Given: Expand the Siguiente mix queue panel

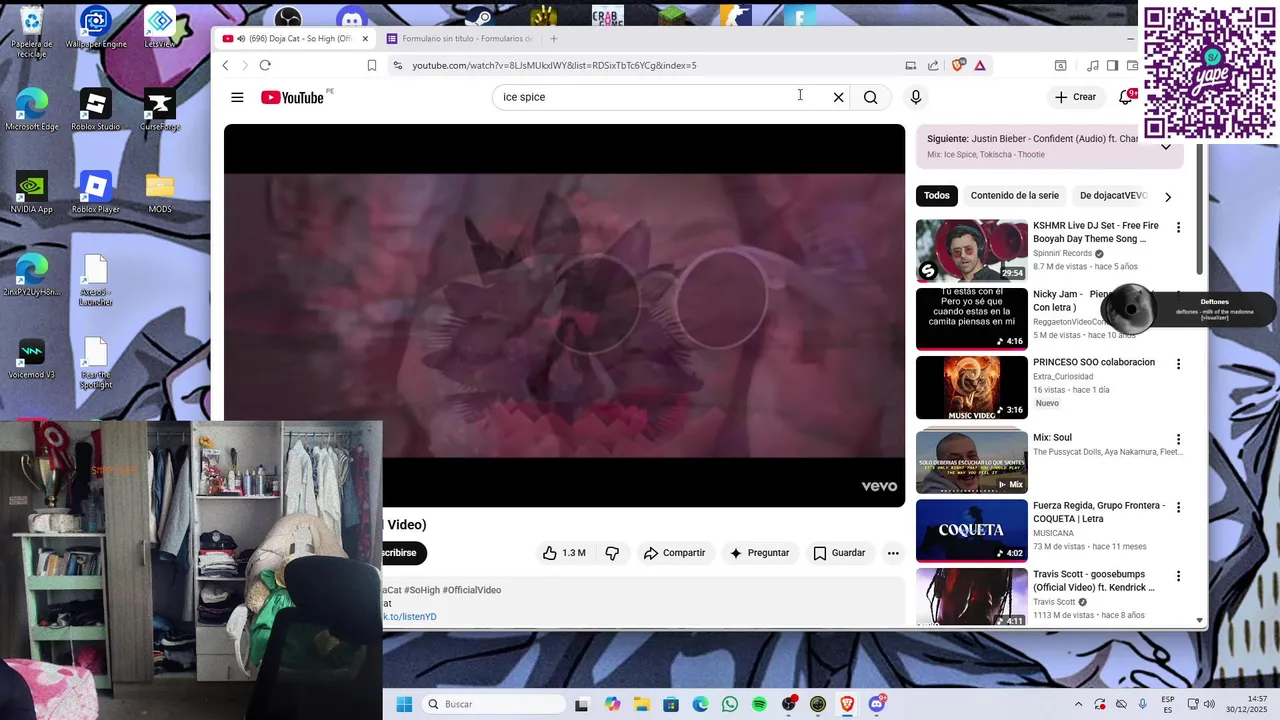Looking at the screenshot, I should (x=1165, y=146).
